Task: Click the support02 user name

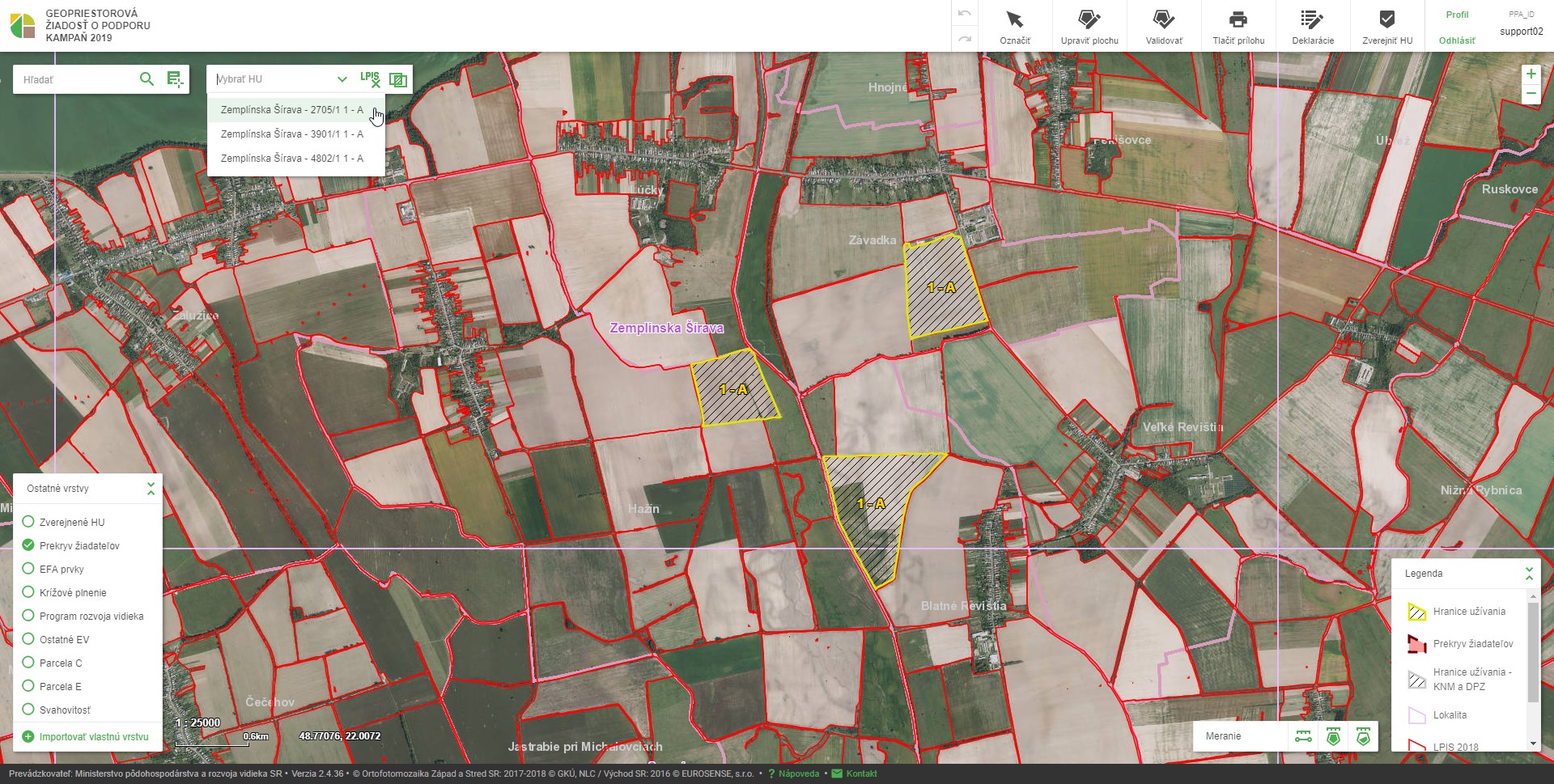Action: [x=1522, y=32]
